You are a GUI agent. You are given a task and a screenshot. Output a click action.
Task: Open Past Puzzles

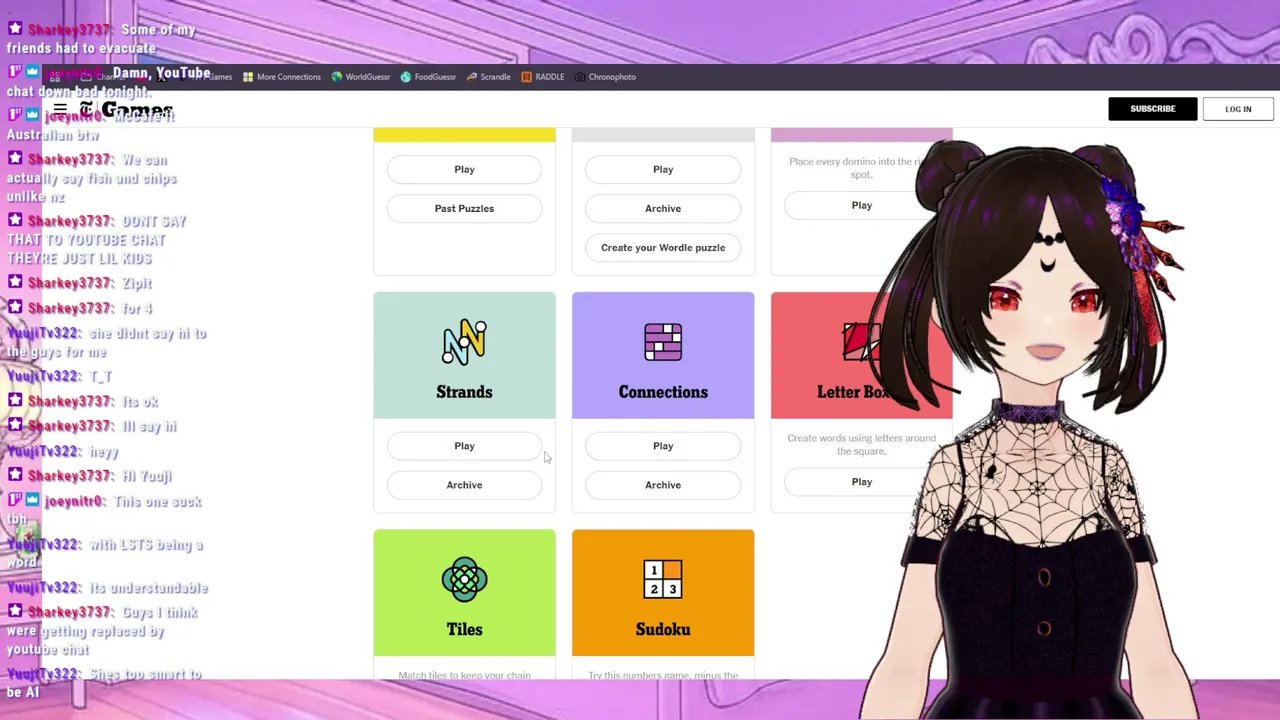click(464, 209)
